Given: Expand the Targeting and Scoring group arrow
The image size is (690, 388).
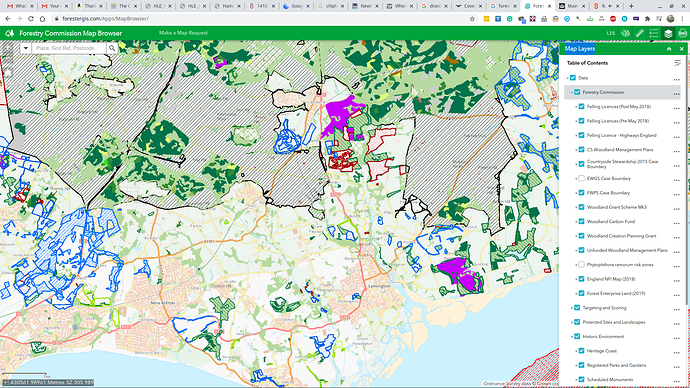Looking at the screenshot, I should pos(572,308).
